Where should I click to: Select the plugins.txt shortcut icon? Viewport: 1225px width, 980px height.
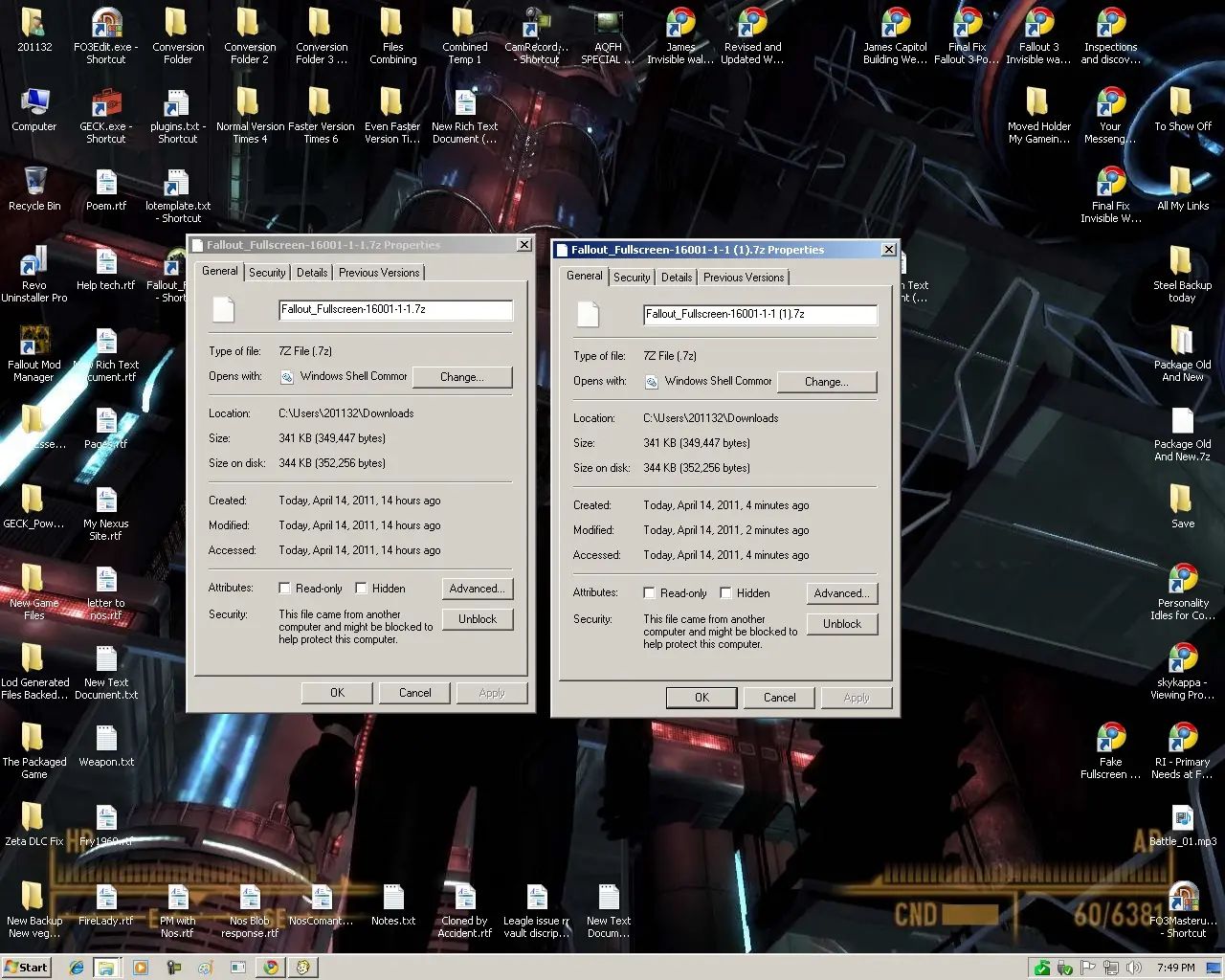click(178, 102)
